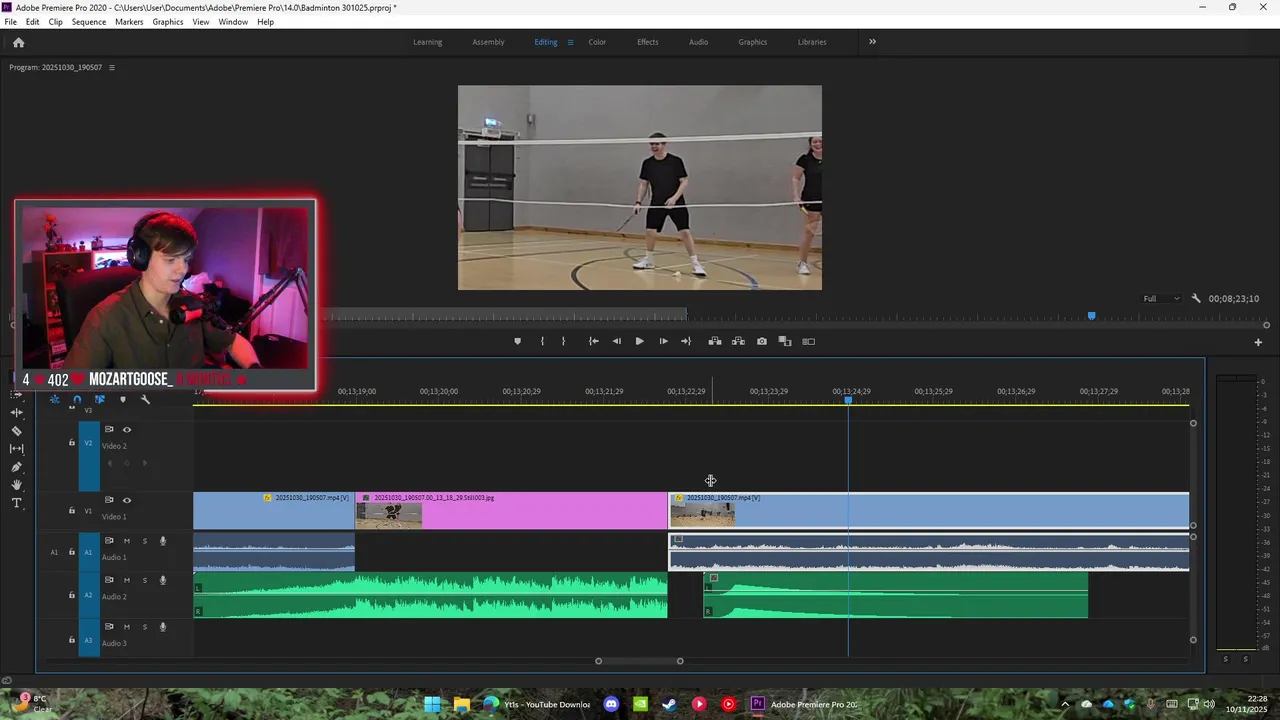Screen dimensions: 1280x720
Task: Select the pink Still003.jpg clip
Action: [511, 510]
